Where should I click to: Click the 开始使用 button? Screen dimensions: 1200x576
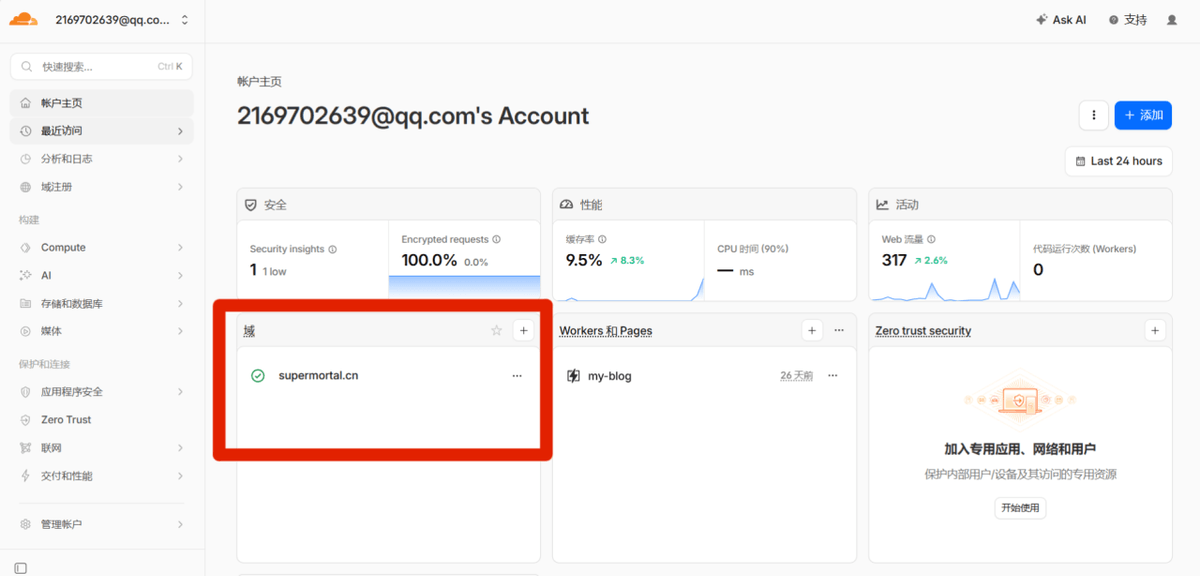pyautogui.click(x=1020, y=508)
